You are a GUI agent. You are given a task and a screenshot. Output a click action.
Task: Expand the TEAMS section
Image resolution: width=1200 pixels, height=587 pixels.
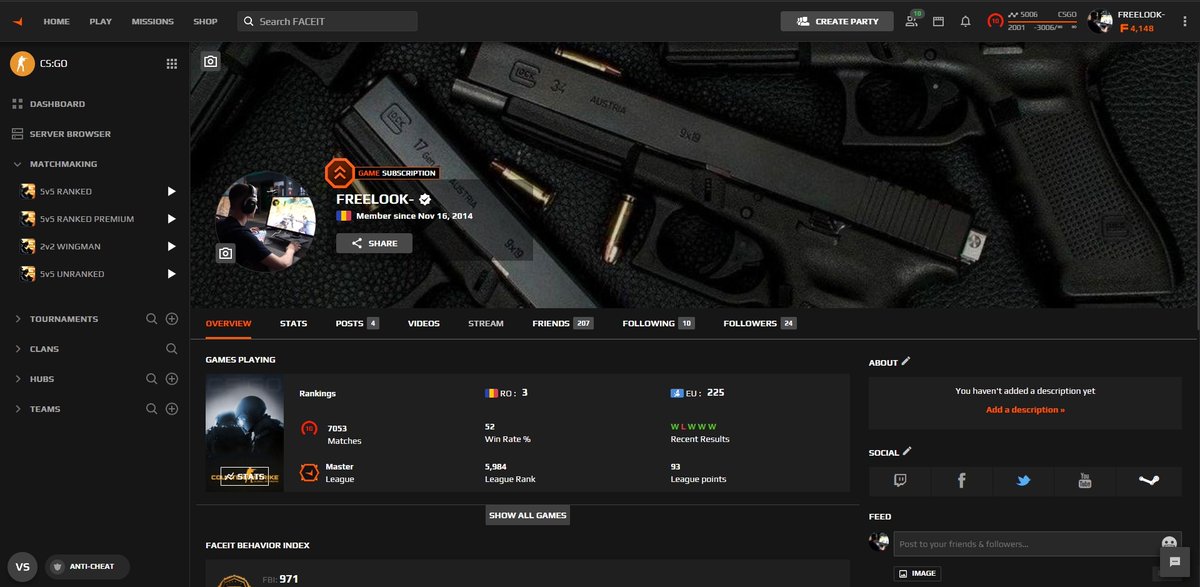click(x=18, y=409)
